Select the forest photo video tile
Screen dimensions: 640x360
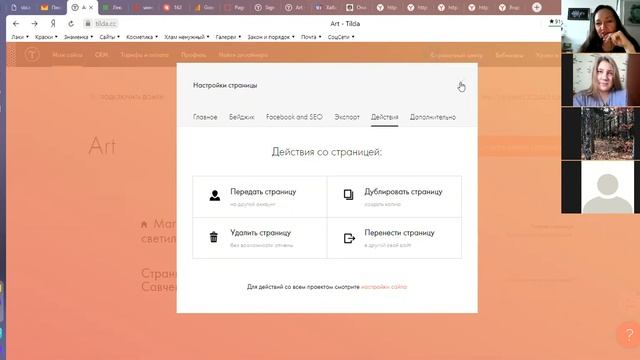pyautogui.click(x=601, y=133)
